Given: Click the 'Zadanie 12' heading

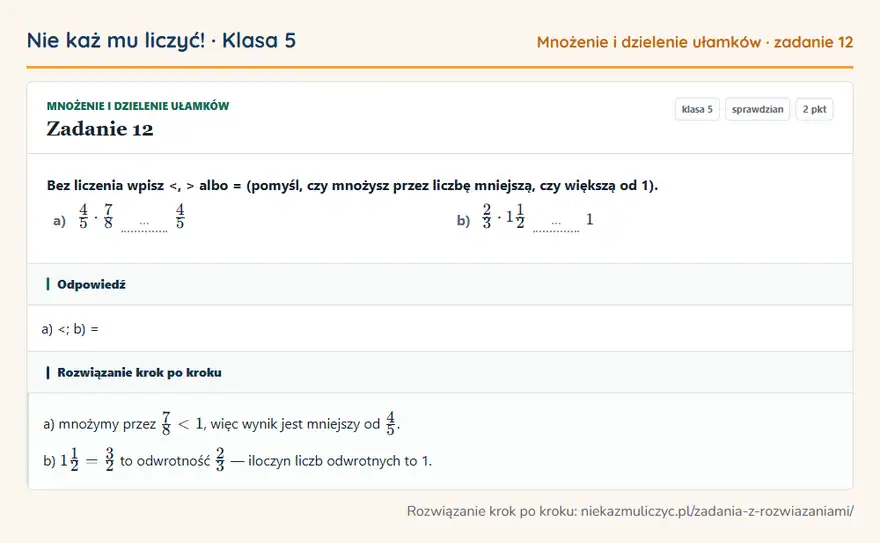Looking at the screenshot, I should [x=100, y=129].
